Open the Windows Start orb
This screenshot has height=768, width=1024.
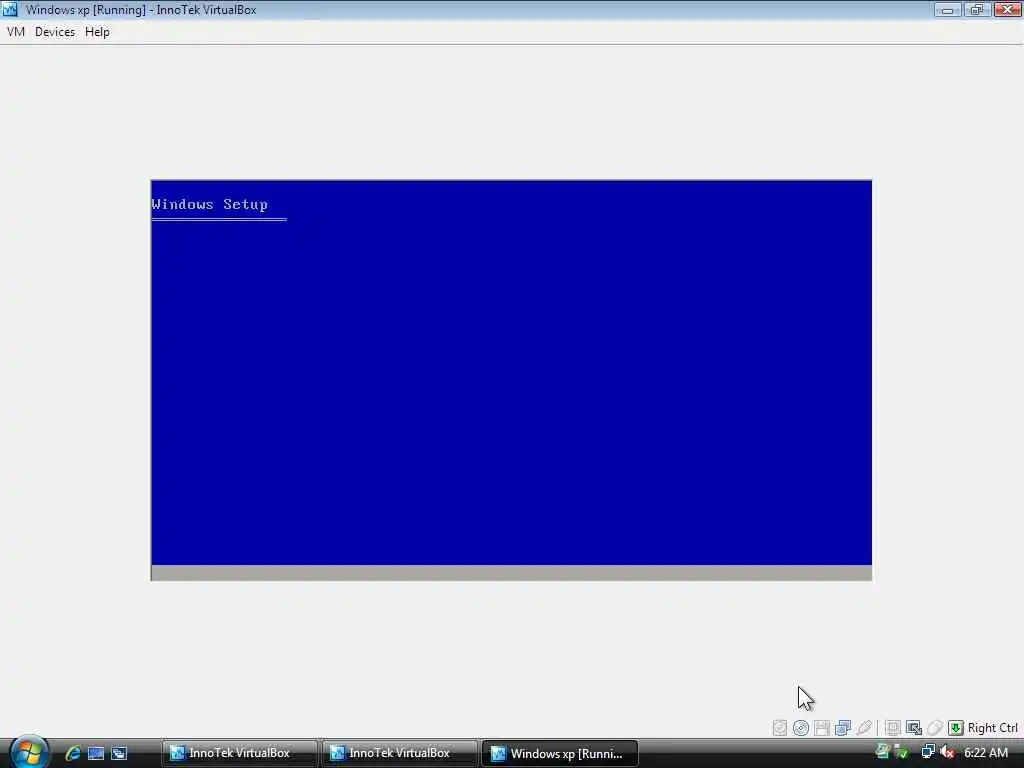pos(28,752)
